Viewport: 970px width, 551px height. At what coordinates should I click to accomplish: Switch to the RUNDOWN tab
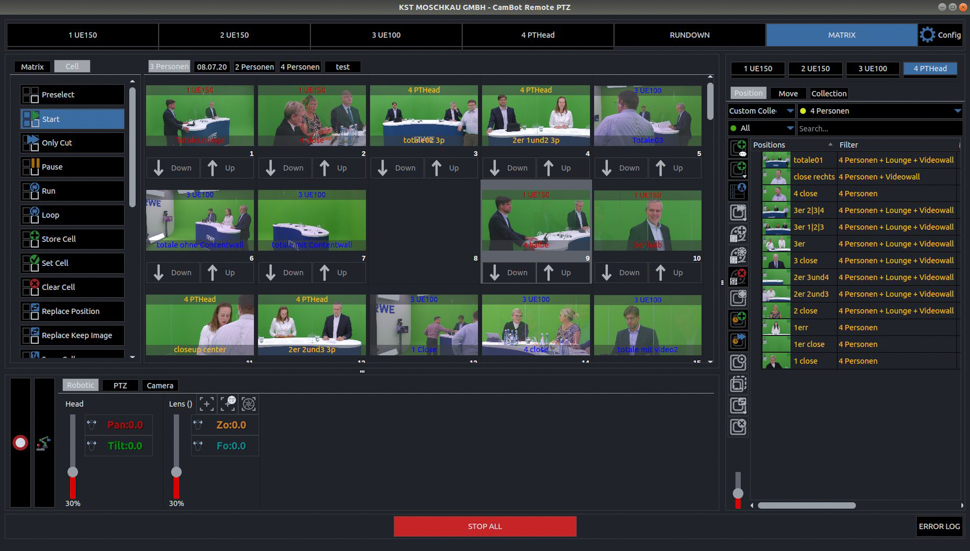[689, 35]
